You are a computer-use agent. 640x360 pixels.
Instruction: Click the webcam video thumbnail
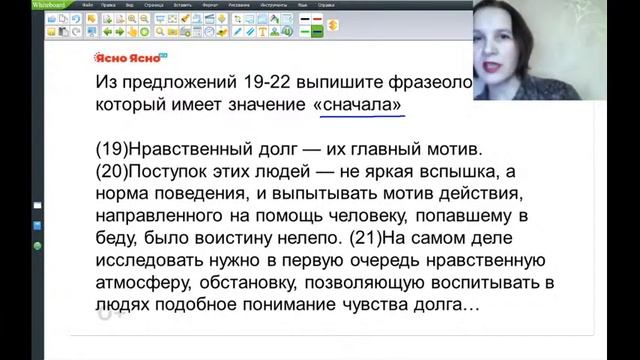[540, 50]
